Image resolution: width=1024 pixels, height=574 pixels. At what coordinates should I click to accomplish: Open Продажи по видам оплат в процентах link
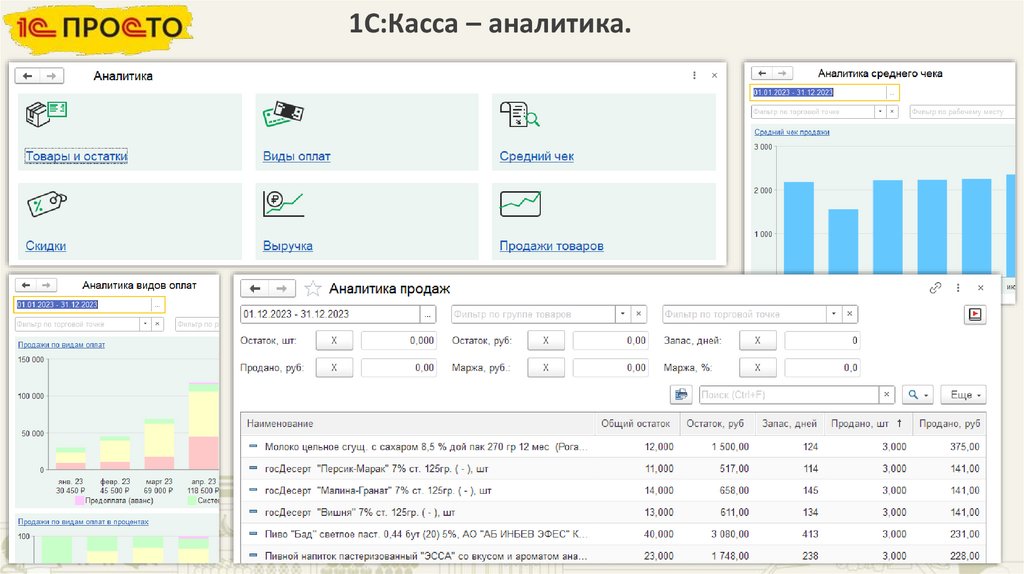[83, 522]
